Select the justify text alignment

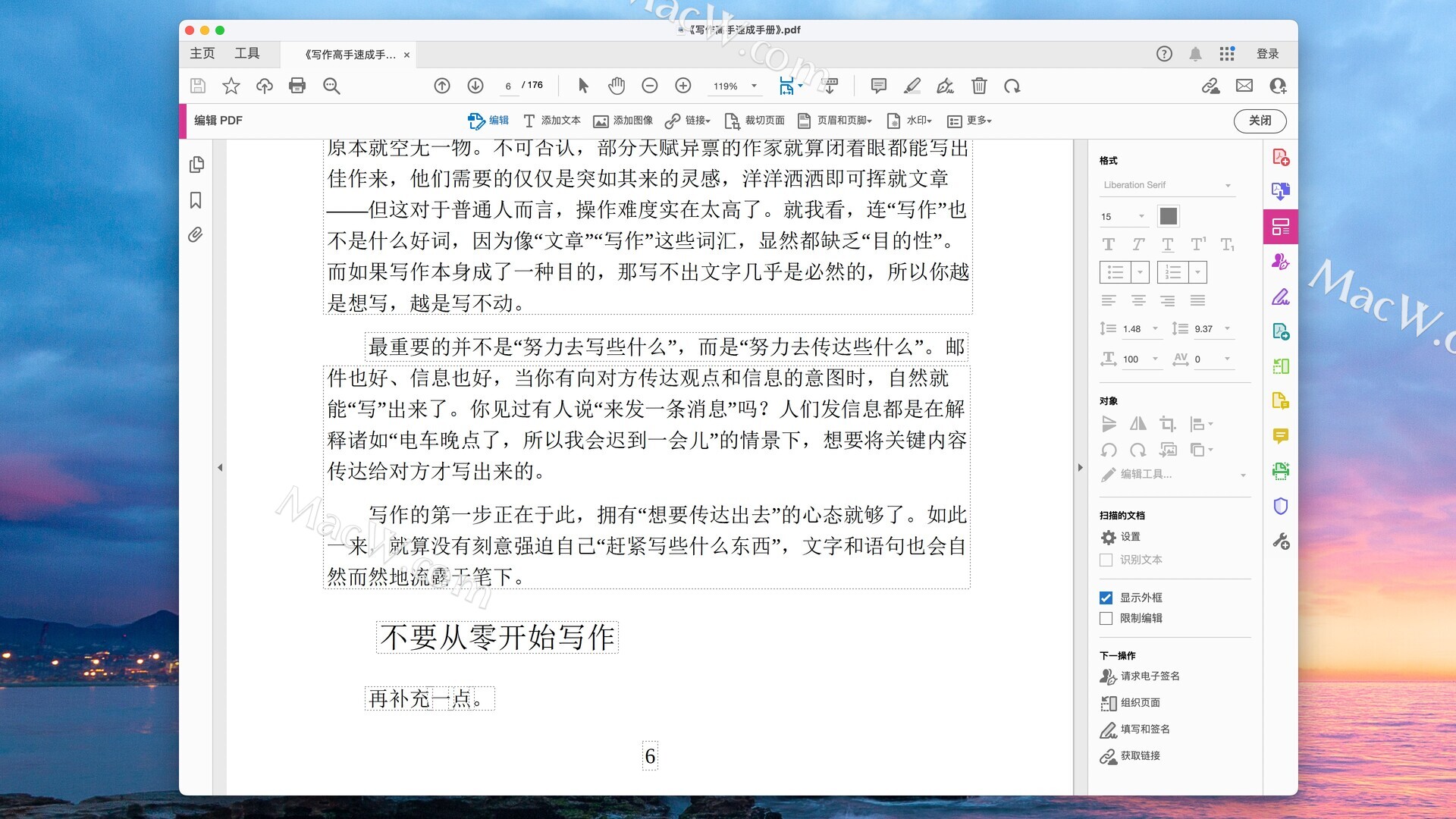point(1197,301)
